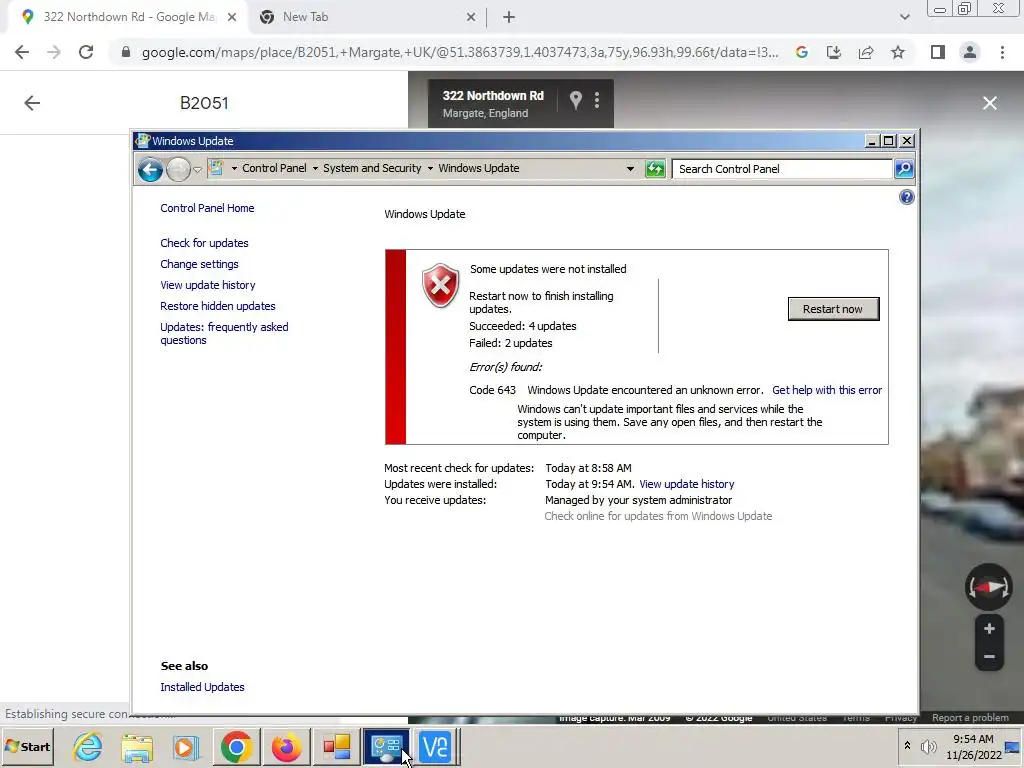
Task: Close Street View with the X icon
Action: [x=990, y=103]
